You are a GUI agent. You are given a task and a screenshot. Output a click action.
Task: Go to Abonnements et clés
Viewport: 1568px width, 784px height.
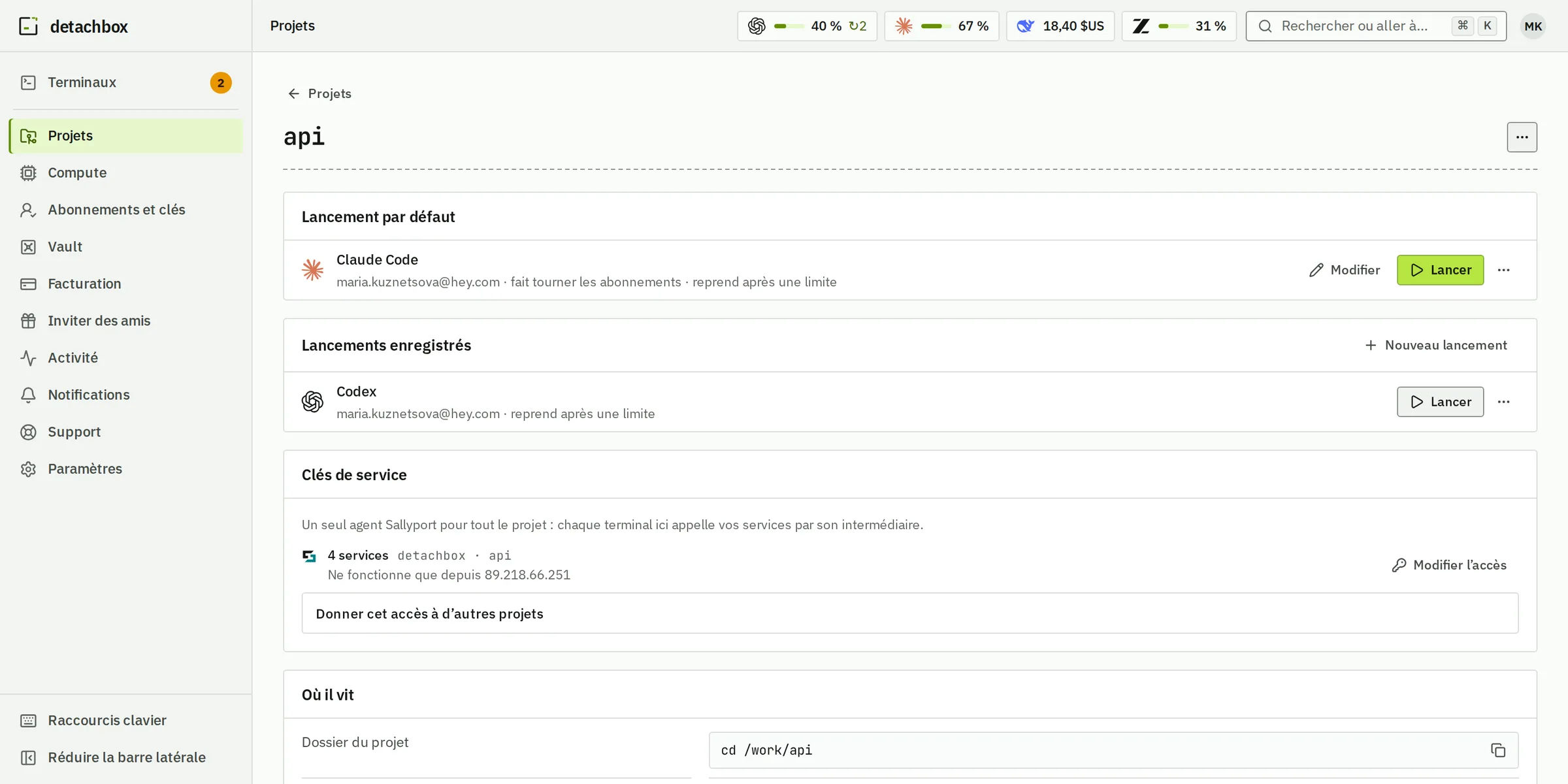(x=125, y=210)
